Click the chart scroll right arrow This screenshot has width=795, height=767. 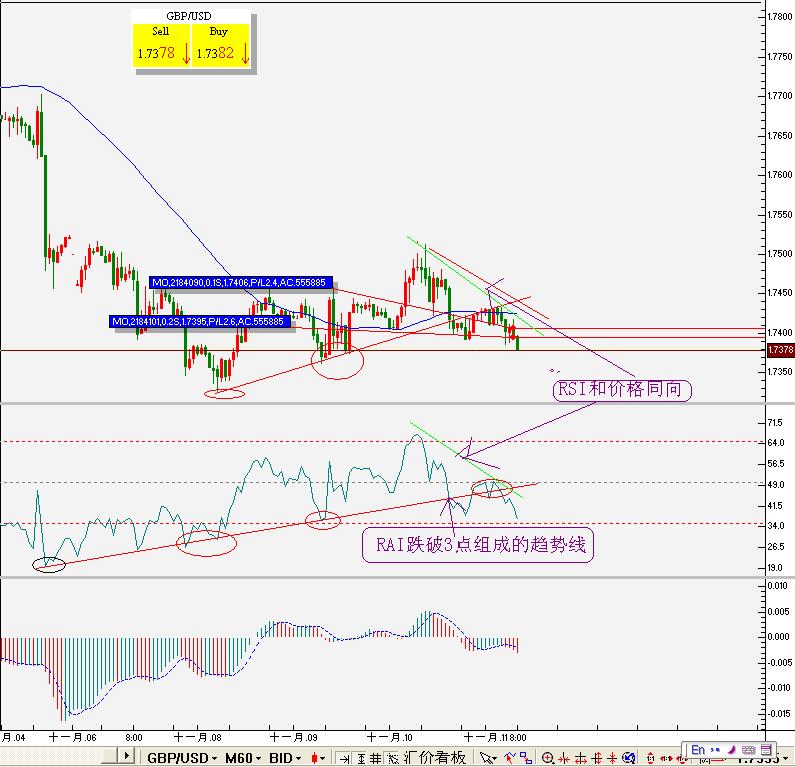click(126, 756)
